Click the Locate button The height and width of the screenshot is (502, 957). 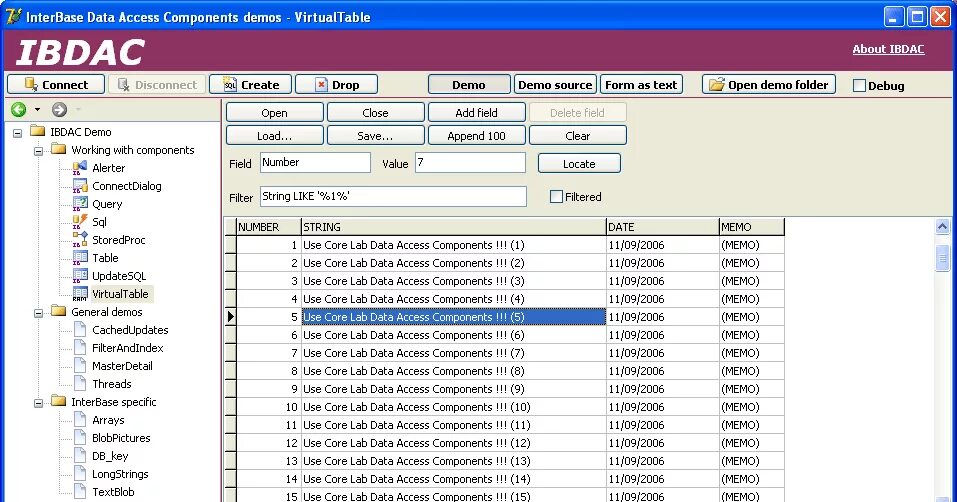pos(579,163)
